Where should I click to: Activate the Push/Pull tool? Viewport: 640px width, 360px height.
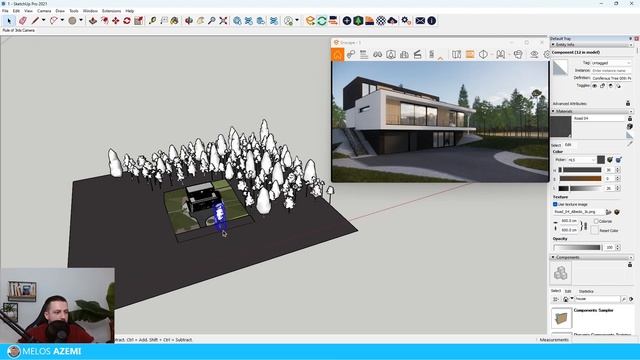(93, 20)
